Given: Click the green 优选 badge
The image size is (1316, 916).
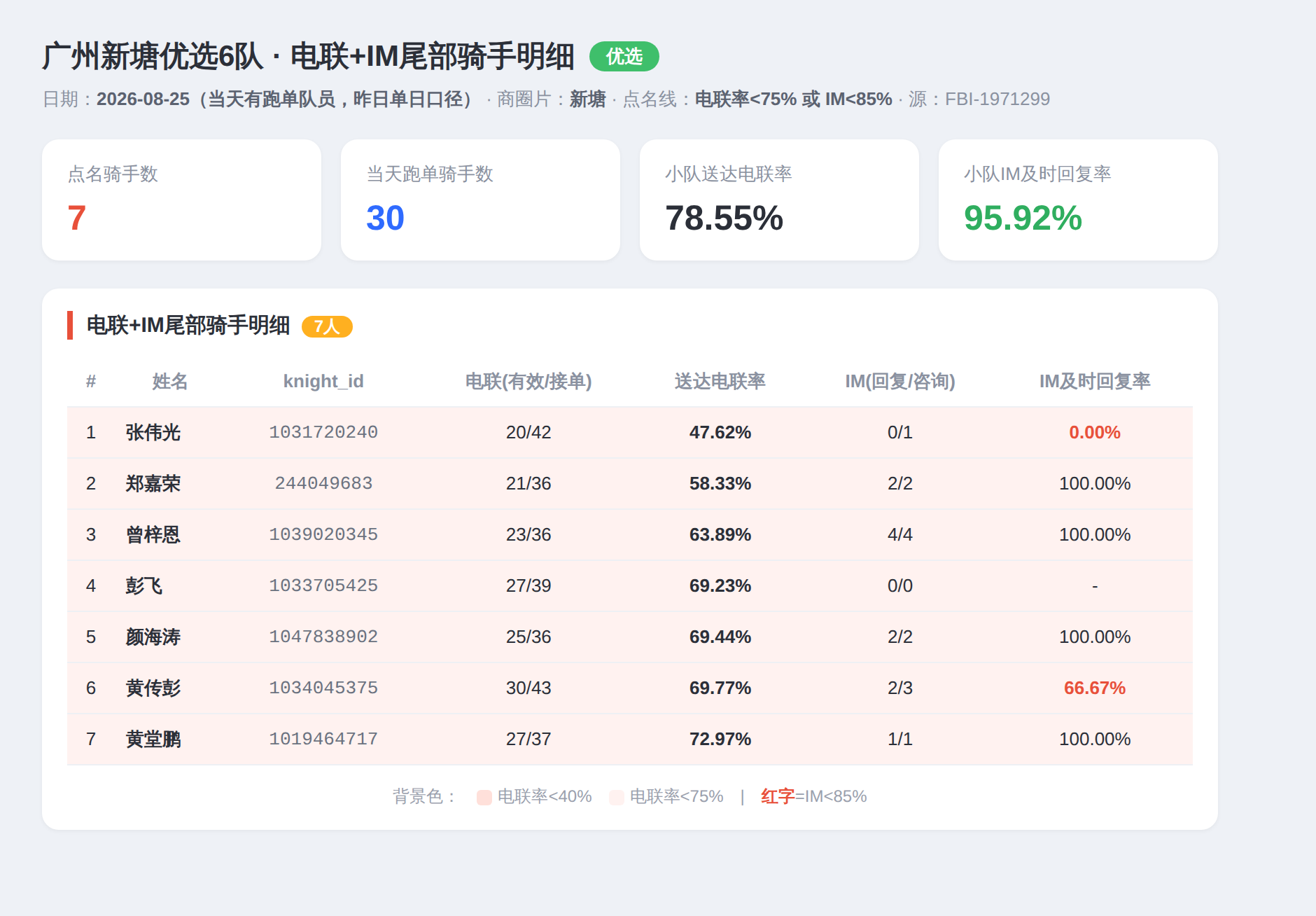Looking at the screenshot, I should pyautogui.click(x=624, y=56).
